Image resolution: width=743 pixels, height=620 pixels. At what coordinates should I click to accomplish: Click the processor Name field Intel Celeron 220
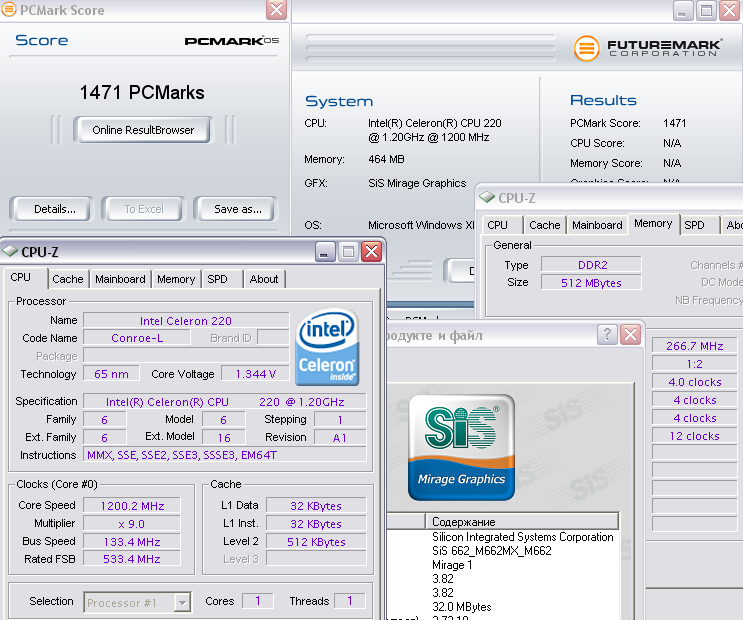186,320
